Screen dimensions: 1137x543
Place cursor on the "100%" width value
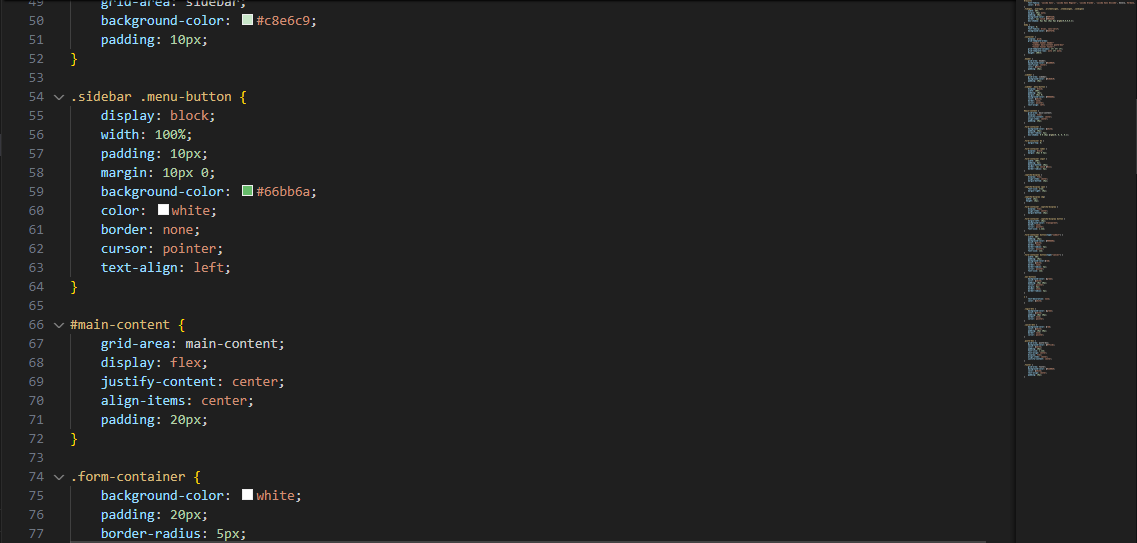click(172, 135)
